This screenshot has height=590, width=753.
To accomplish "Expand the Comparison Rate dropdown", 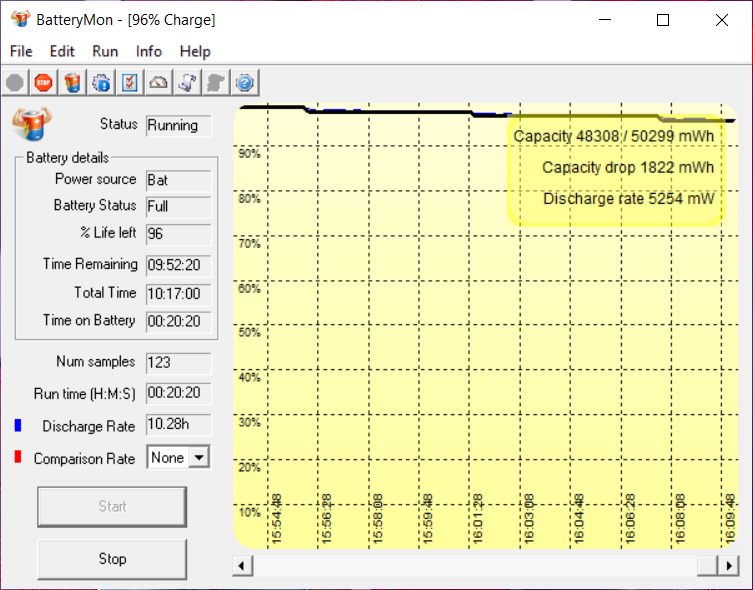I will coord(199,458).
